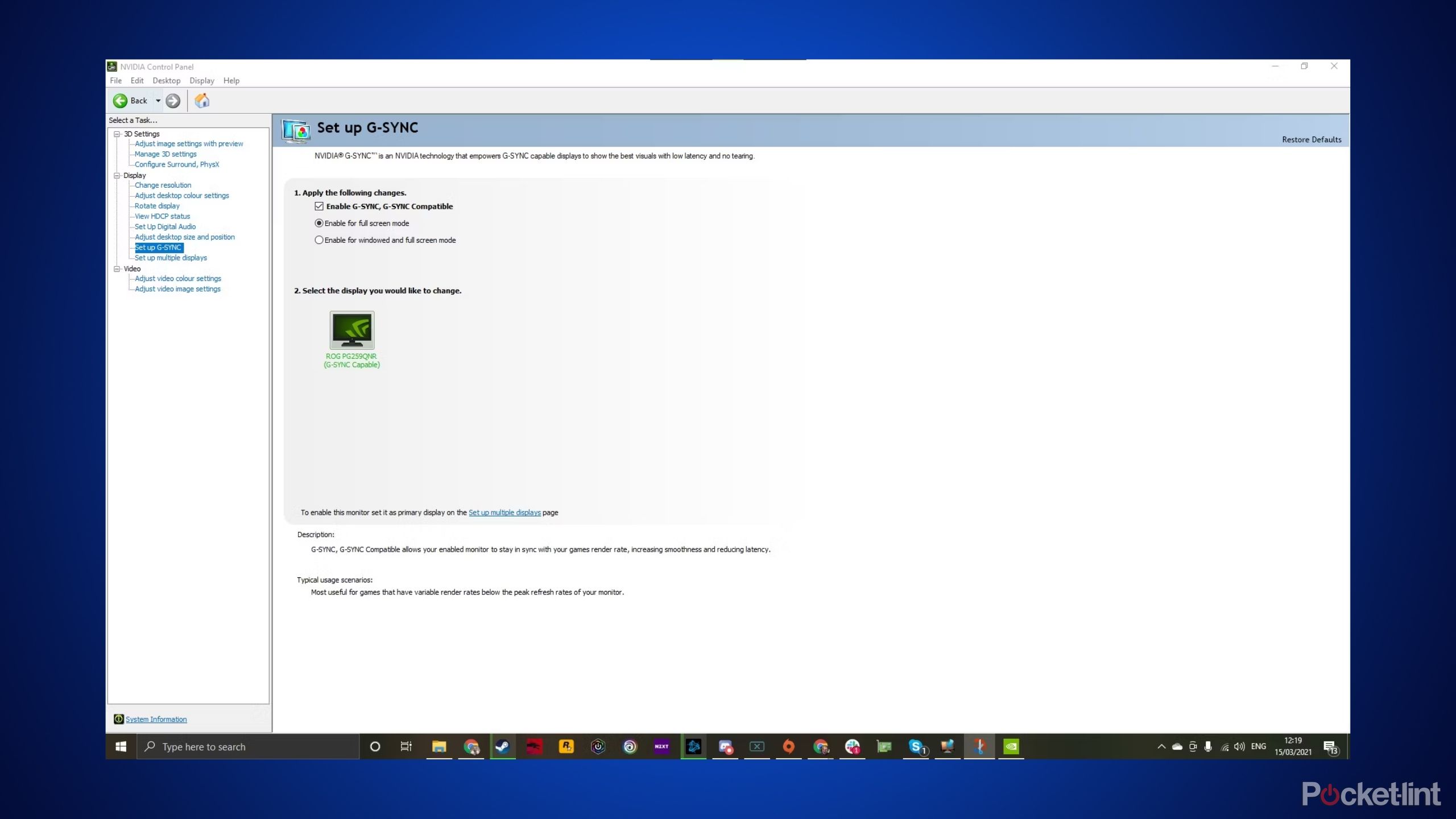Click Restore Defaults

1312,140
